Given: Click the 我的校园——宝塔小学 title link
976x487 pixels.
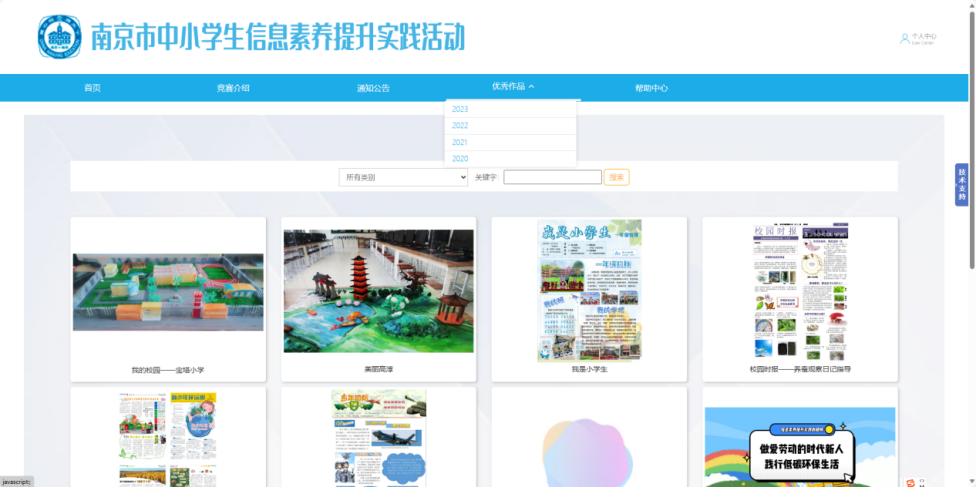Looking at the screenshot, I should [168, 370].
